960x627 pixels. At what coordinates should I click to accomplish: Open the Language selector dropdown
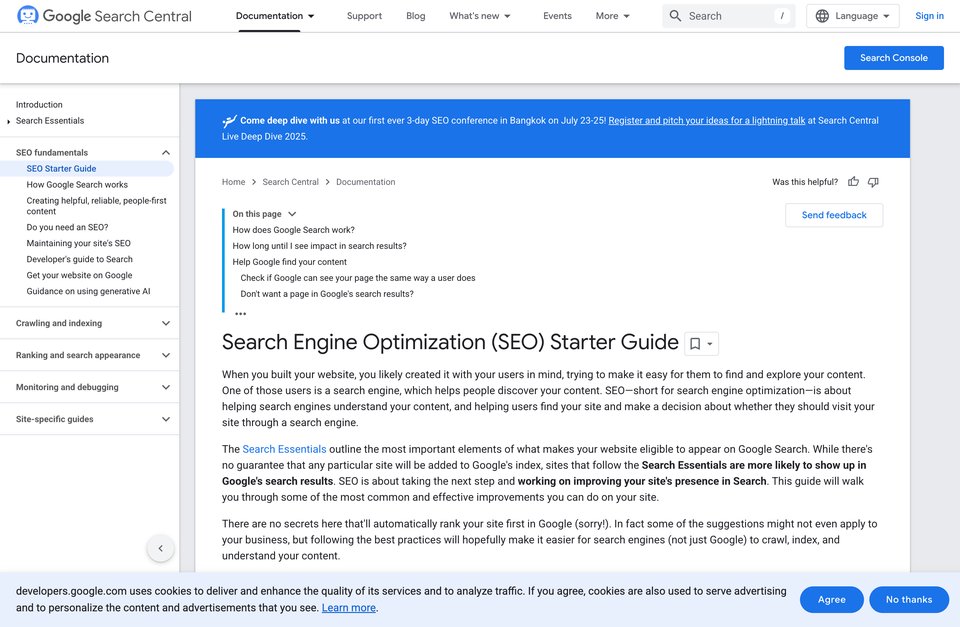point(852,16)
